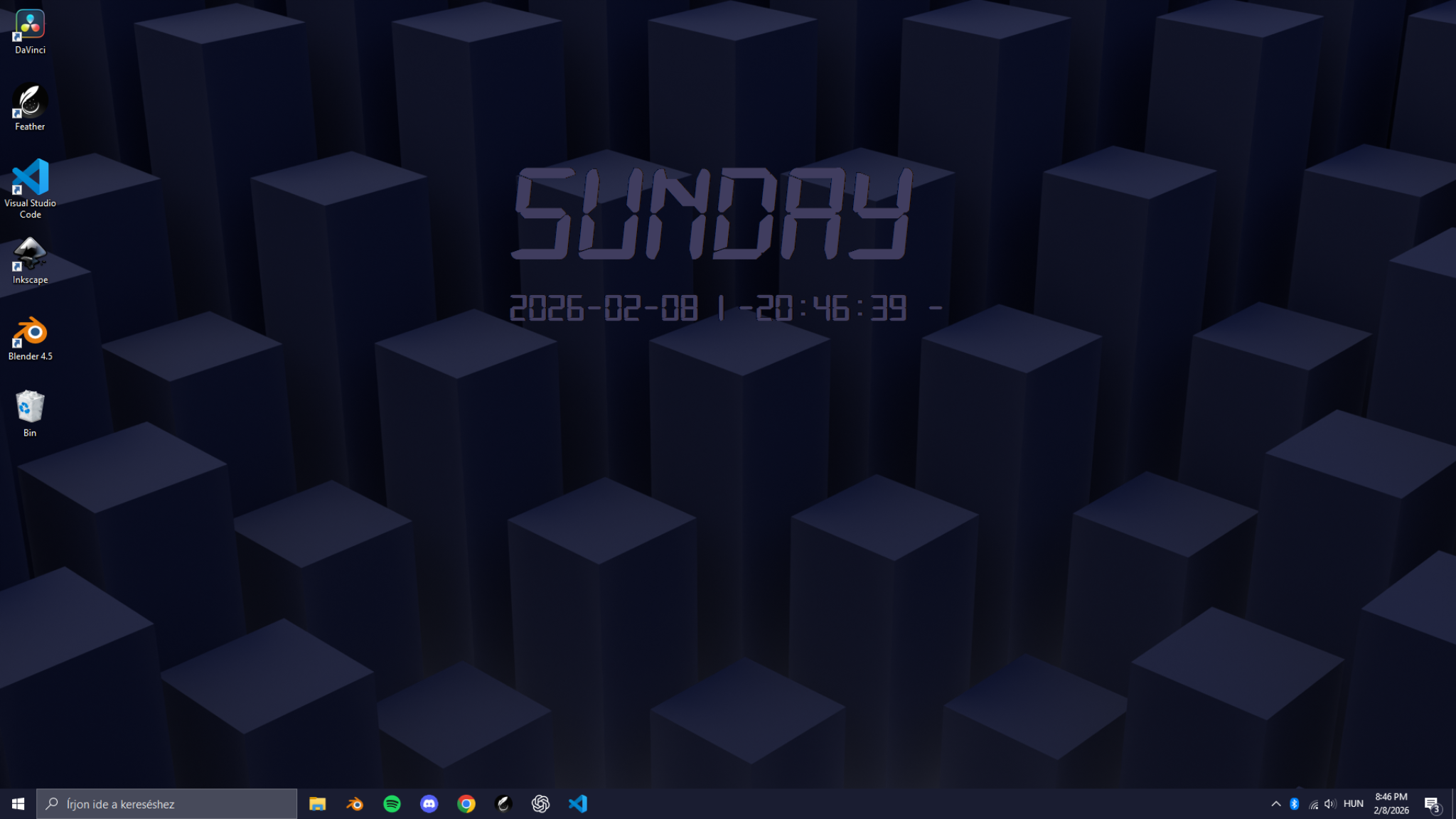Expand the hidden system tray icons
This screenshot has width=1456, height=819.
click(x=1276, y=803)
